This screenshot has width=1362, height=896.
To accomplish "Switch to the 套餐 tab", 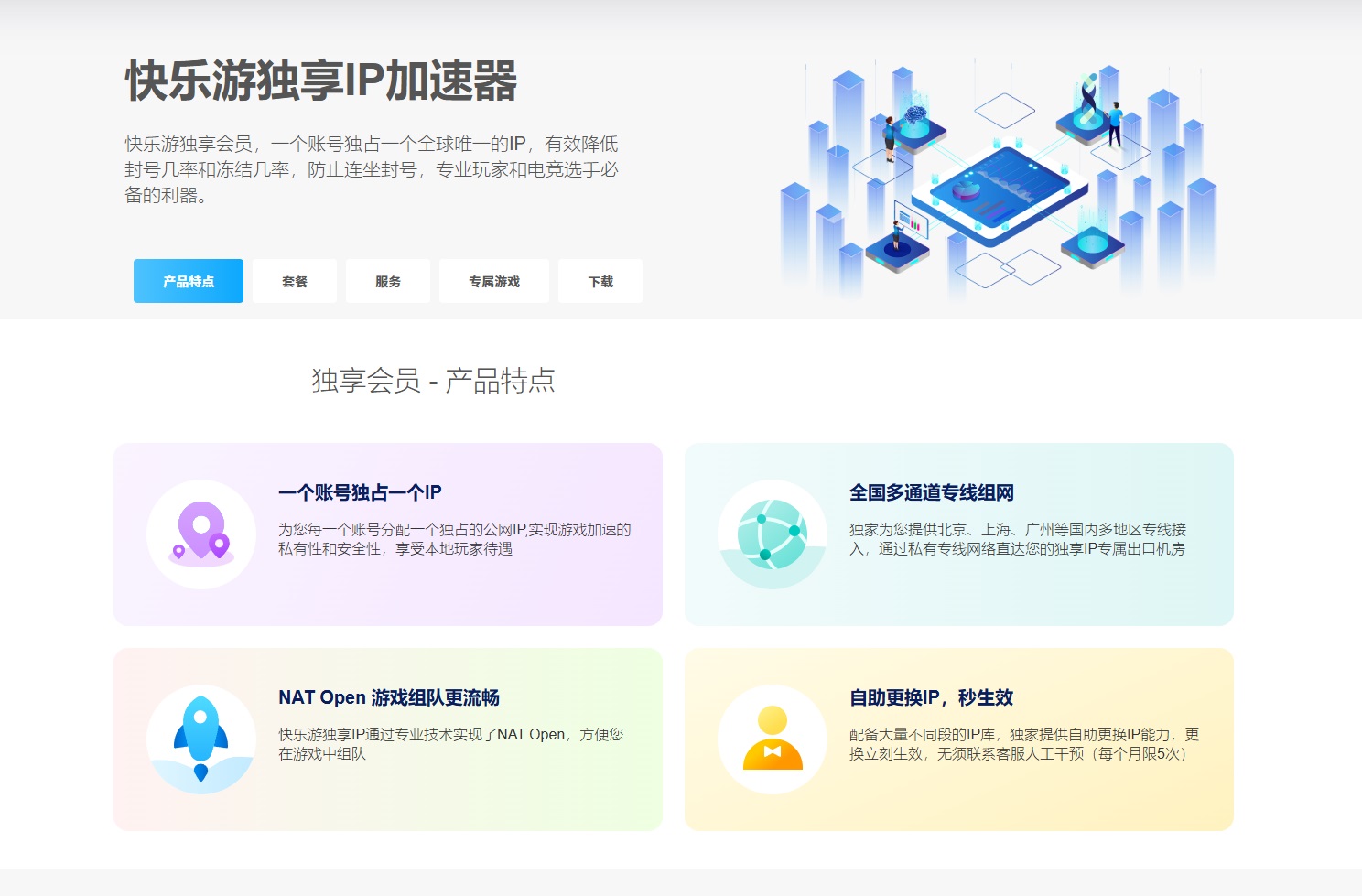I will (x=295, y=281).
